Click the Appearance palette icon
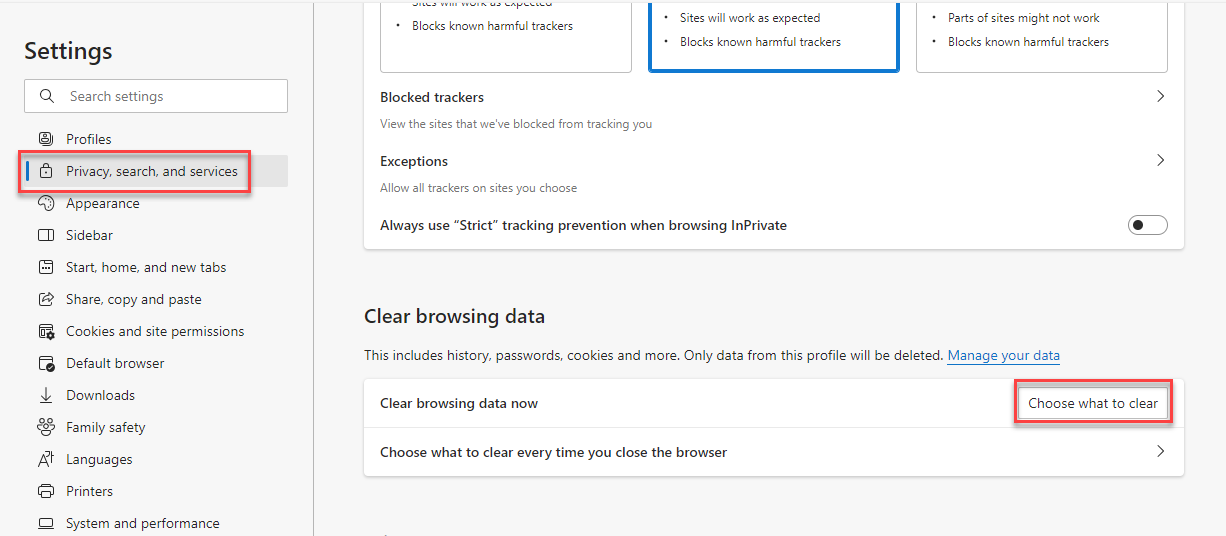 (x=46, y=203)
